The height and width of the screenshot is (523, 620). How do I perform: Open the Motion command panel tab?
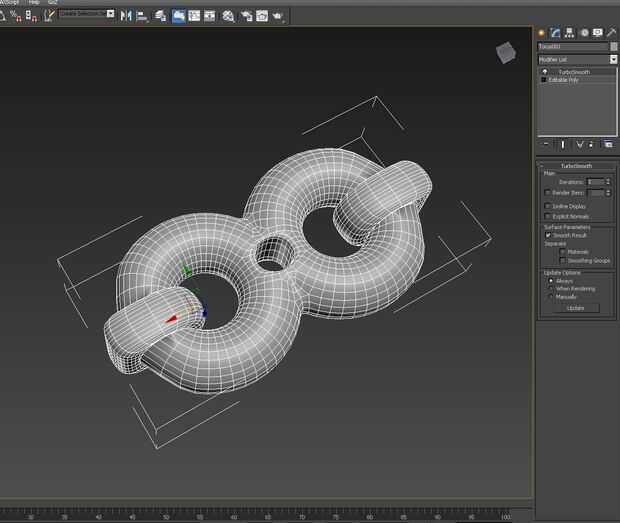pyautogui.click(x=583, y=33)
